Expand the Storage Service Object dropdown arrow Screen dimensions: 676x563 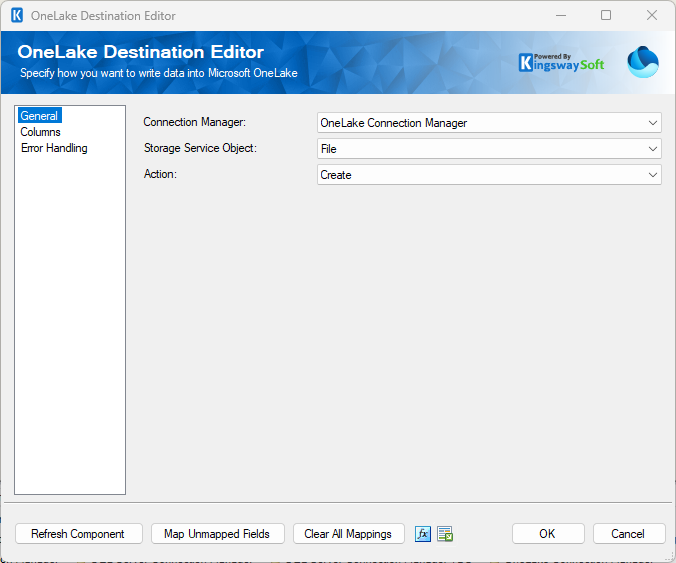tap(653, 149)
